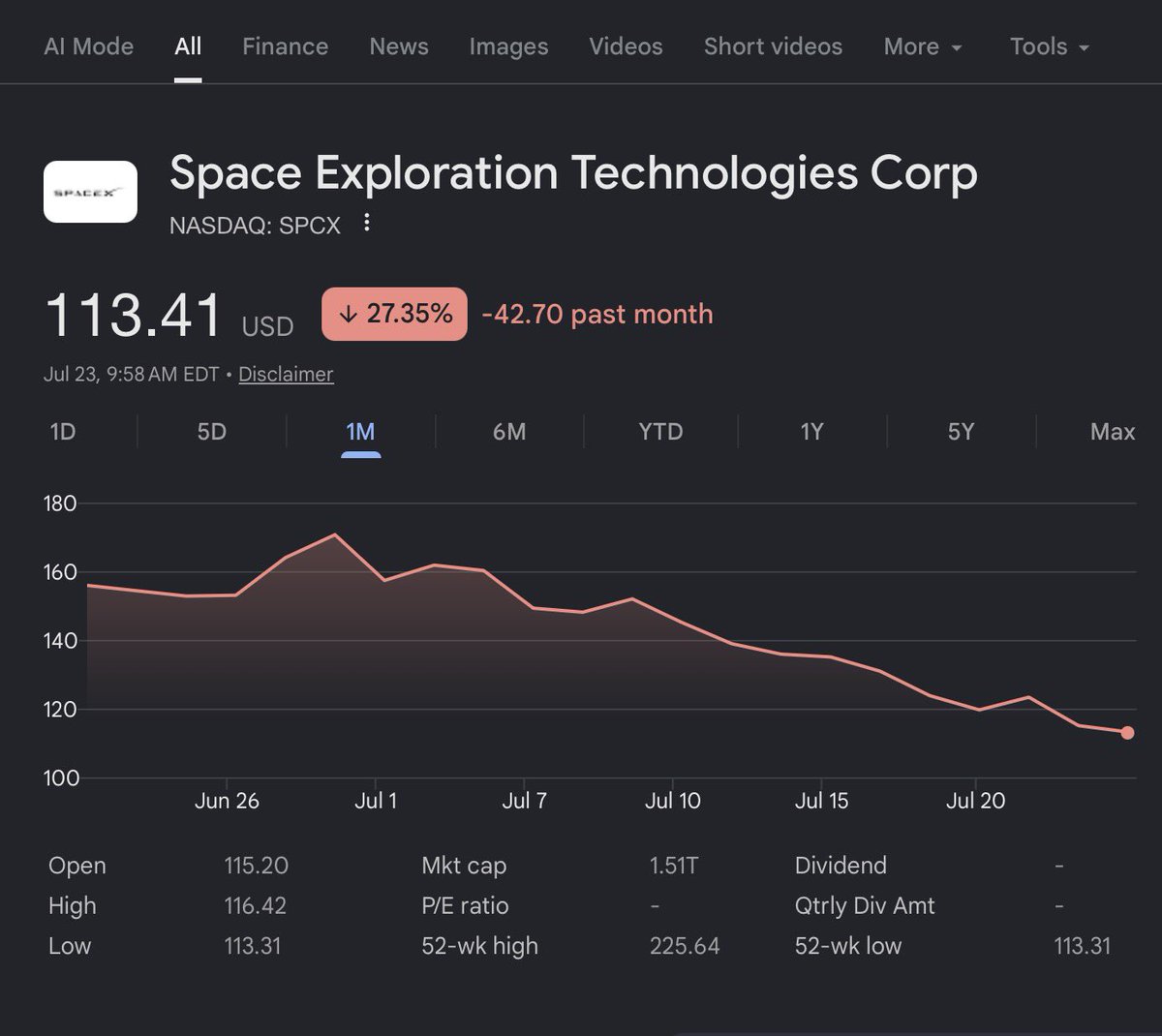
Task: Open the Finance search tab
Action: click(x=285, y=46)
